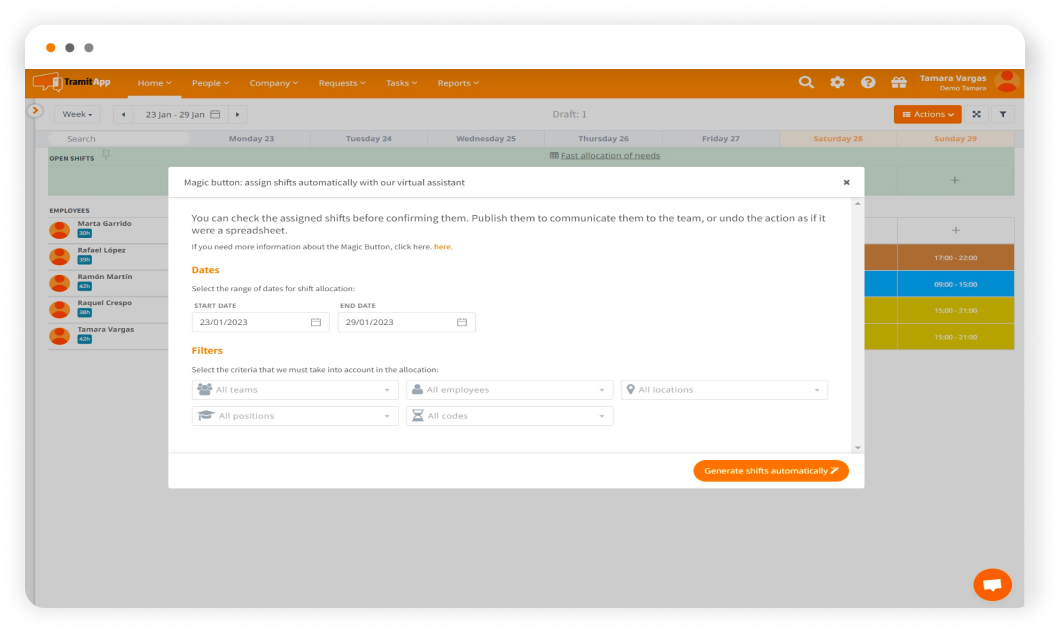
Task: Click the filter funnel icon
Action: coord(1003,115)
